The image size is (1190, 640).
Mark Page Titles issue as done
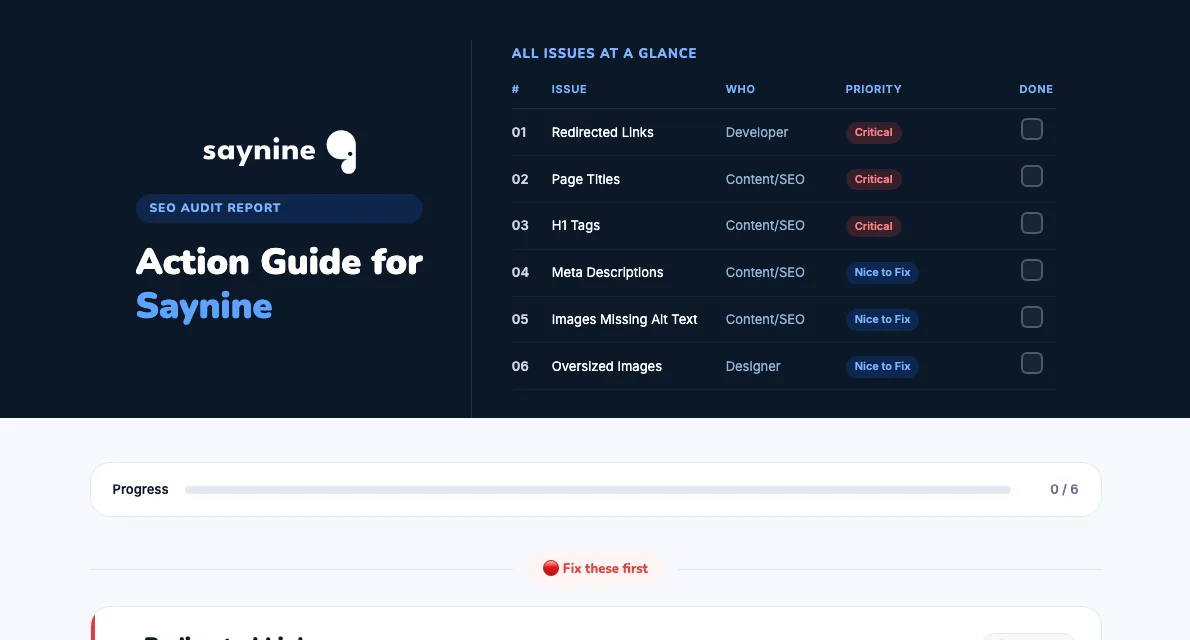tap(1031, 176)
